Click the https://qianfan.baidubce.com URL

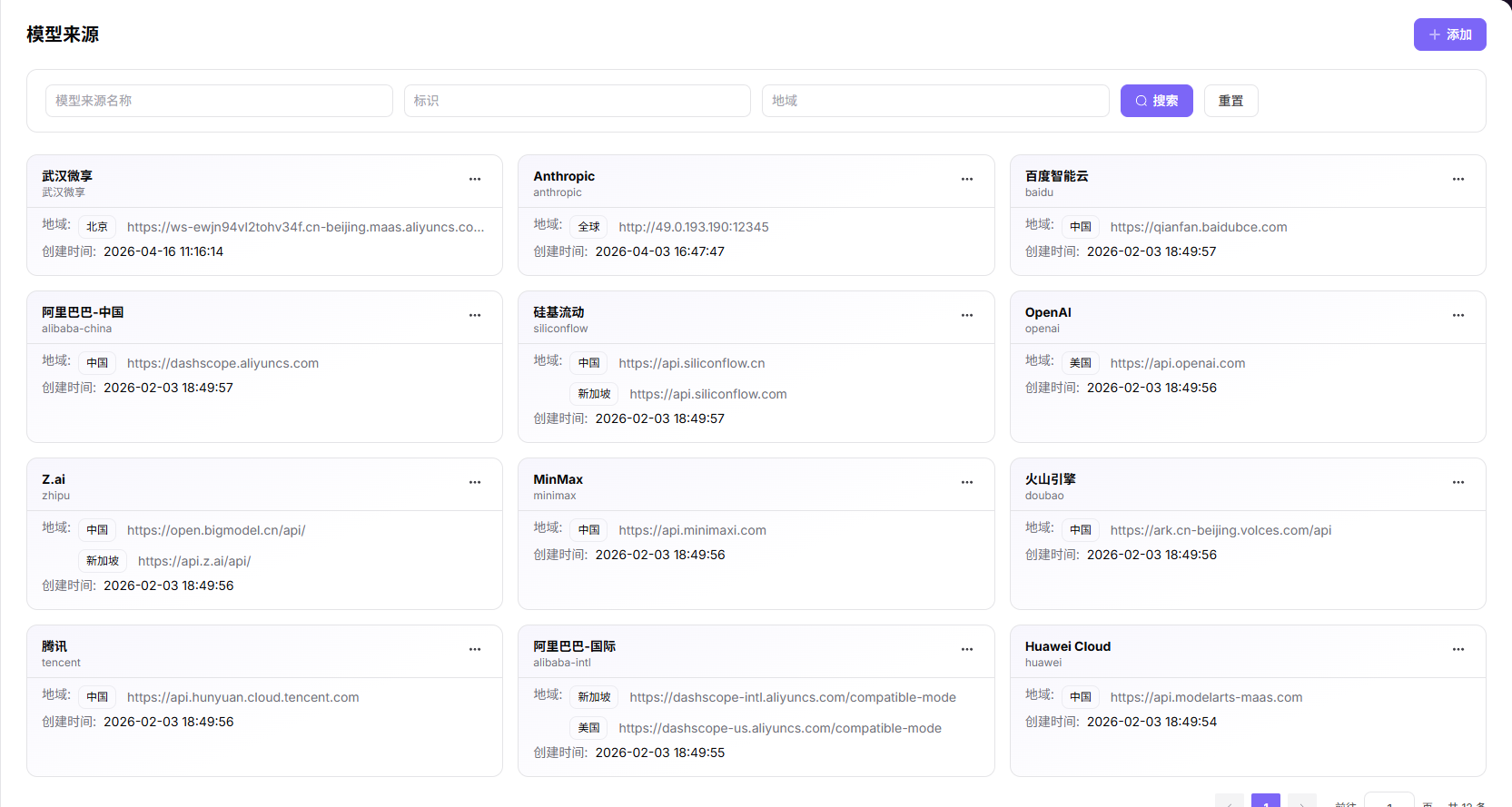point(1199,227)
